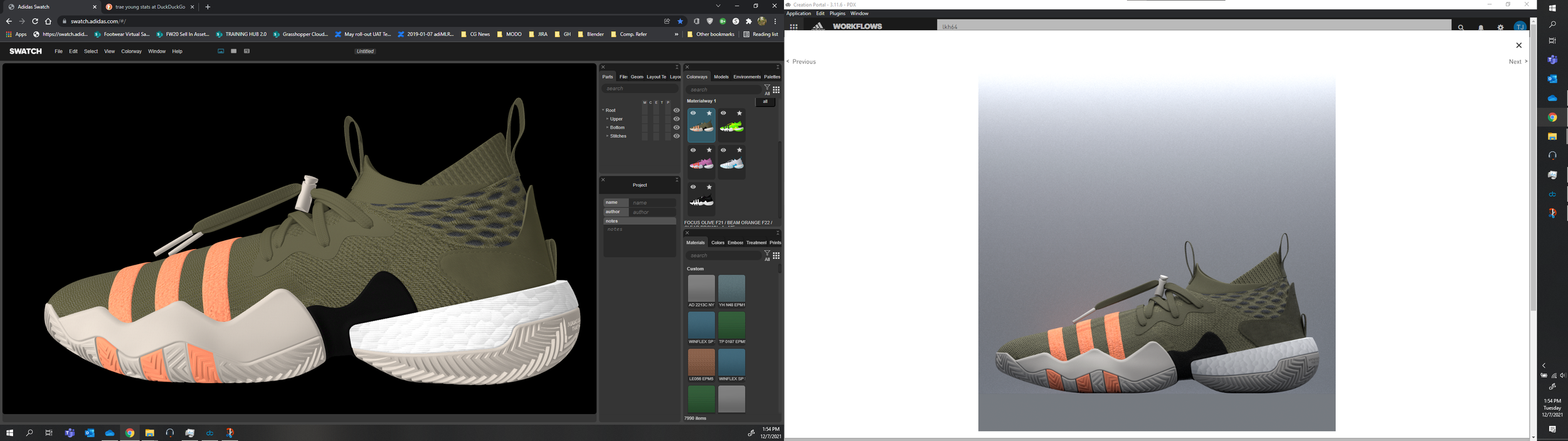This screenshot has height=441, width=1568.
Task: Switch to the Treatment tab
Action: coord(756,243)
